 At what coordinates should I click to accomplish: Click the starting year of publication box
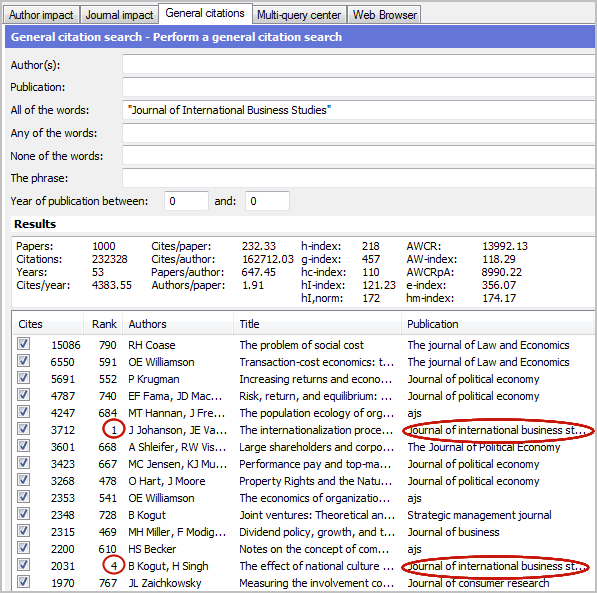pos(186,201)
